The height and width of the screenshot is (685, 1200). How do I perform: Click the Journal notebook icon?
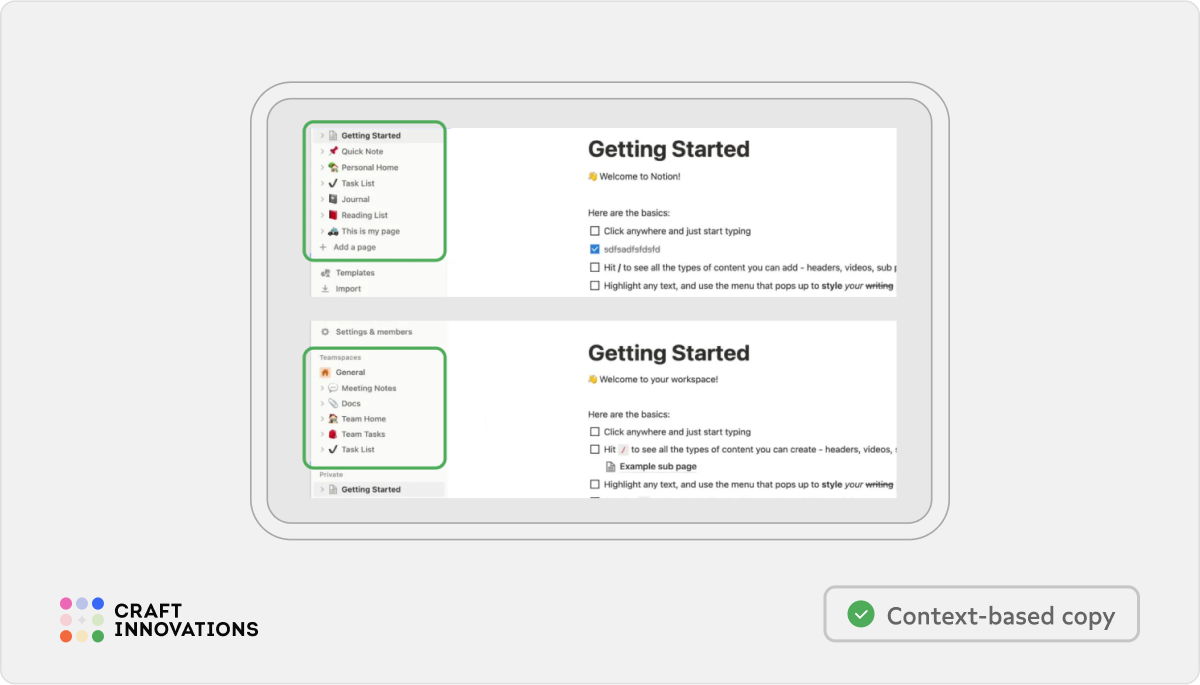pos(333,199)
